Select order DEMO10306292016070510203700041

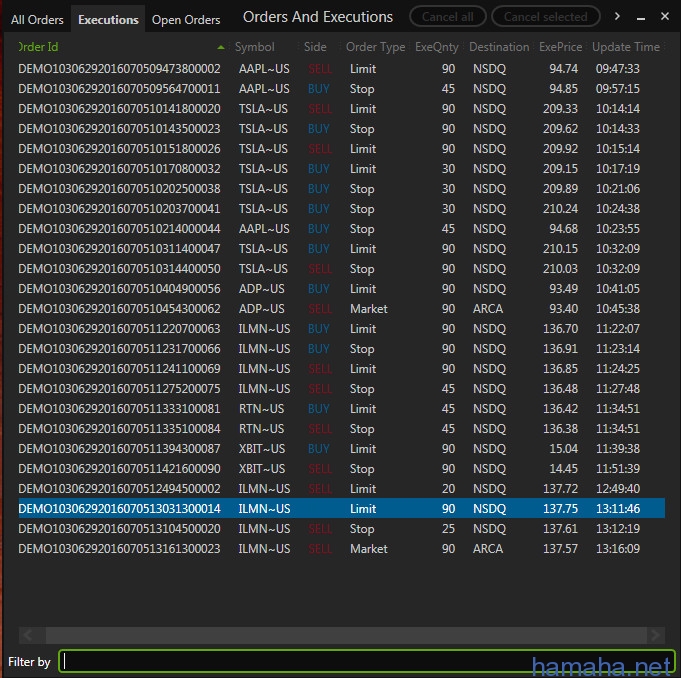341,208
